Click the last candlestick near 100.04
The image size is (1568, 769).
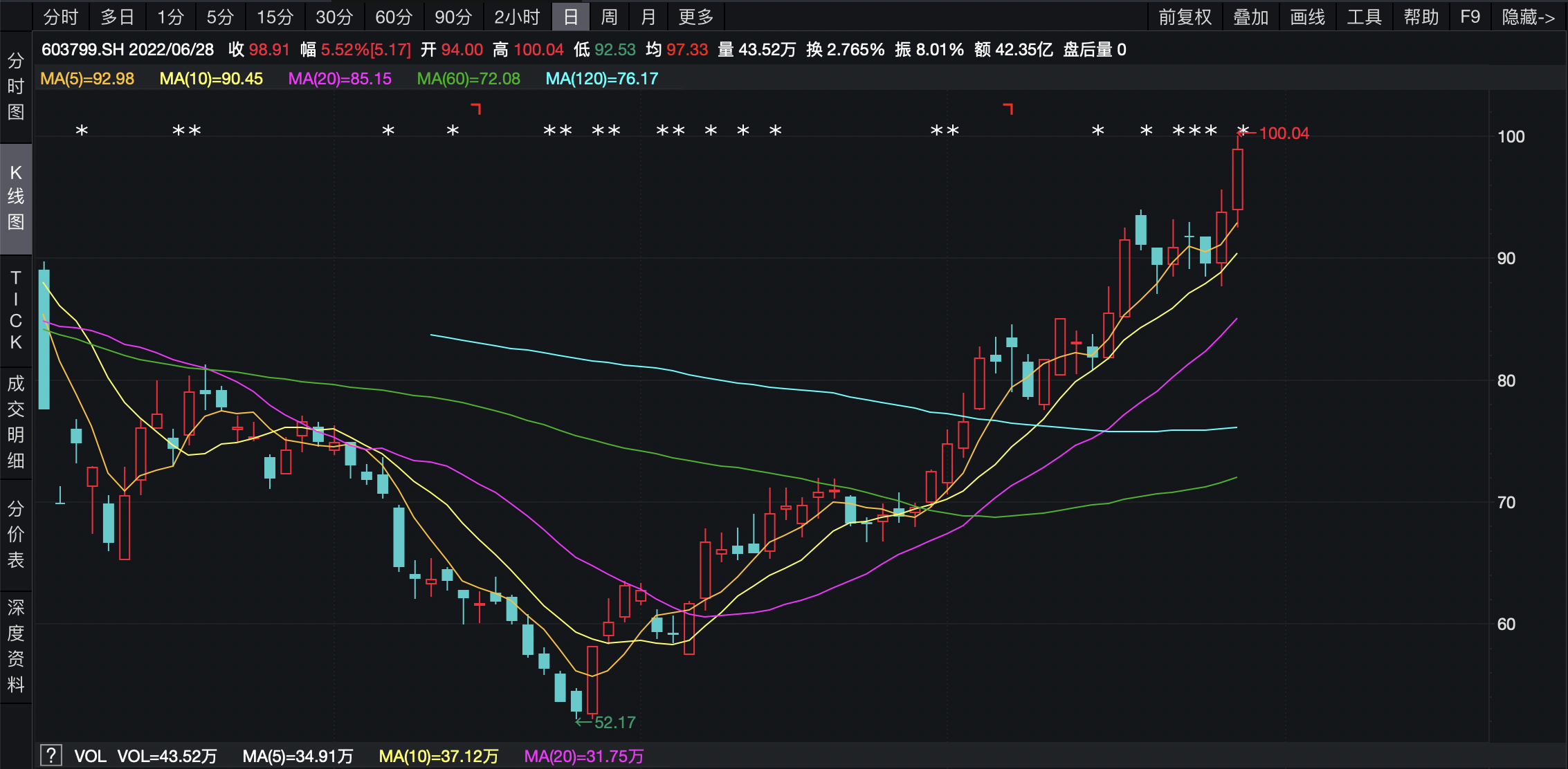pos(1237,180)
